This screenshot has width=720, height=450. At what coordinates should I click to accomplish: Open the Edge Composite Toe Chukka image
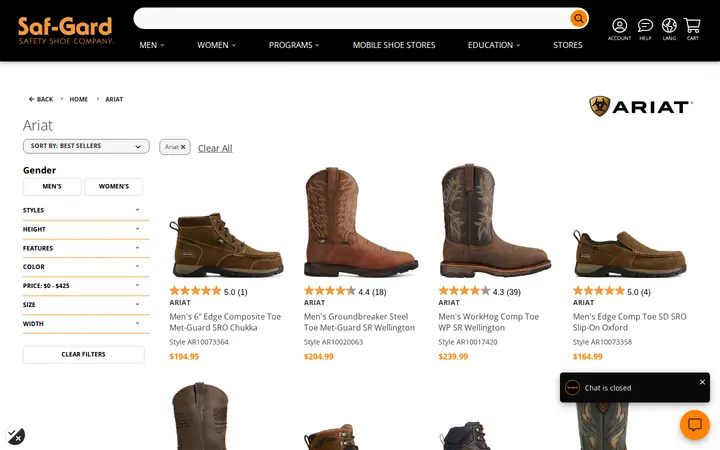pyautogui.click(x=226, y=244)
